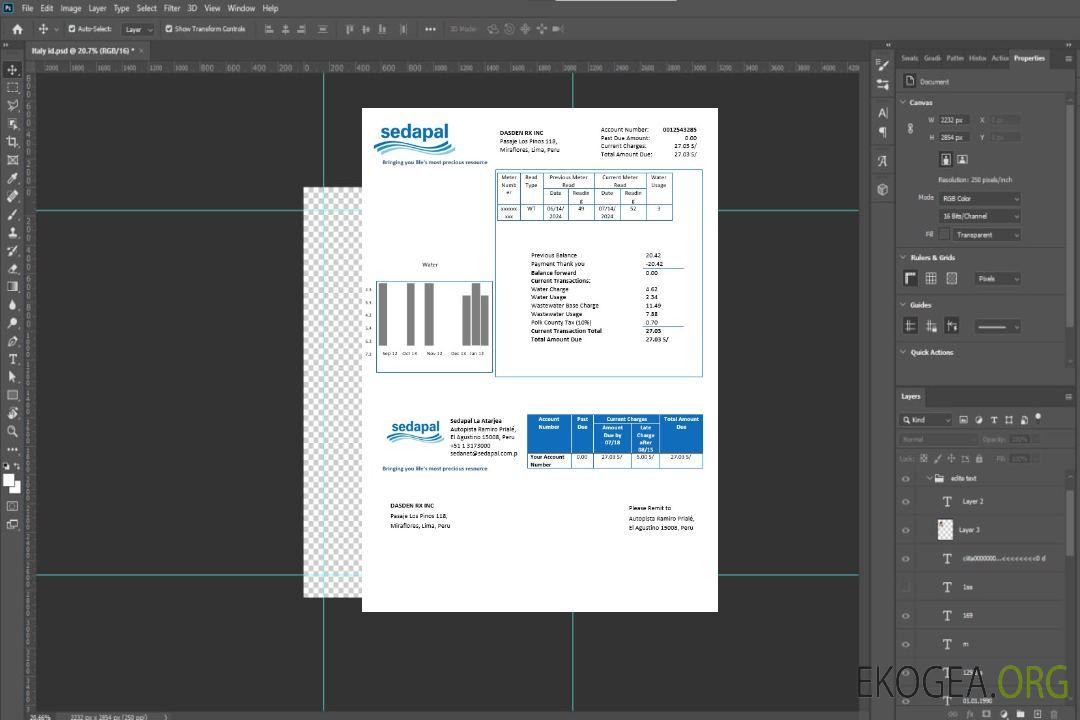The image size is (1080, 720).
Task: Open the 3D panel cube icon
Action: [x=883, y=189]
